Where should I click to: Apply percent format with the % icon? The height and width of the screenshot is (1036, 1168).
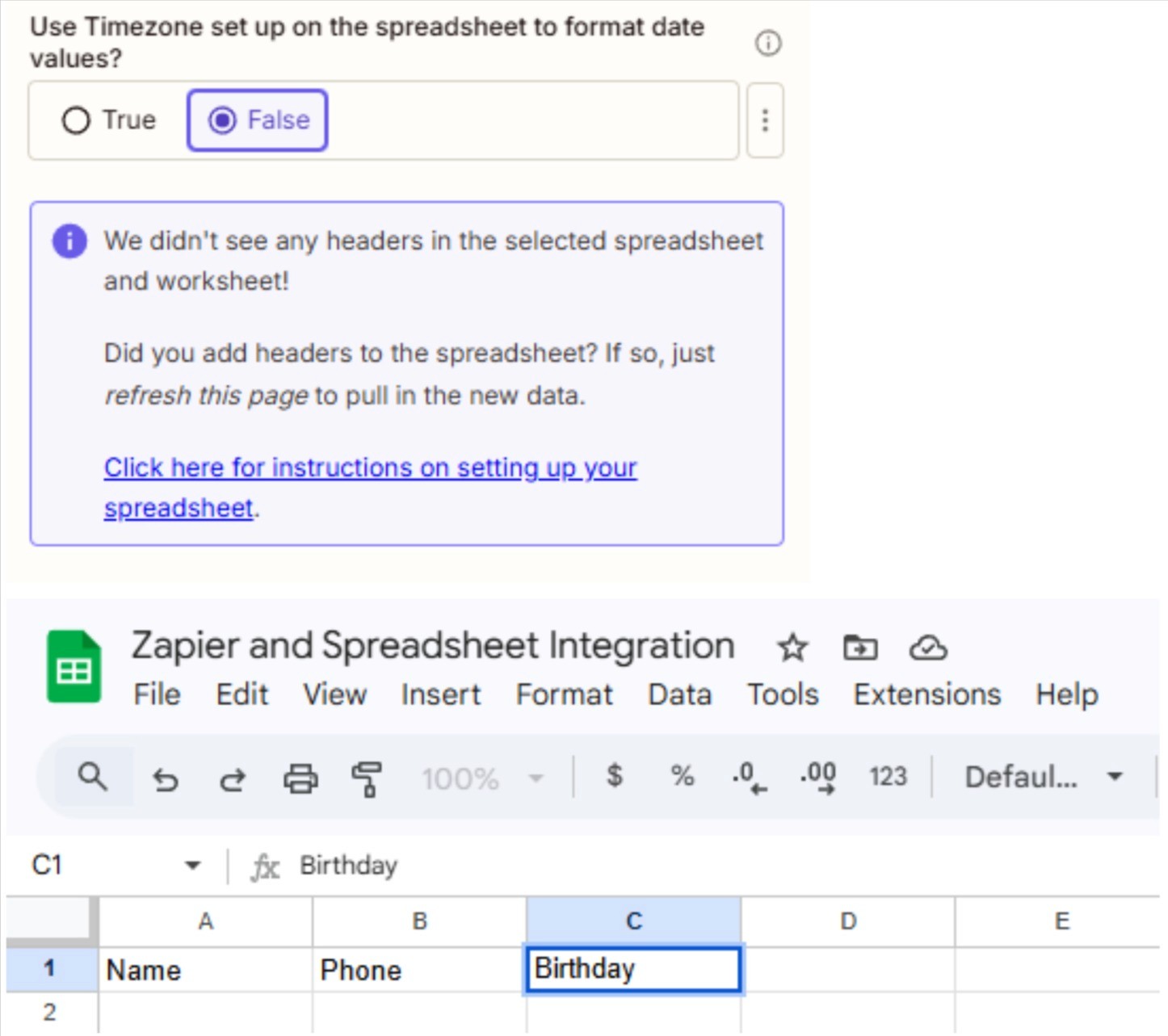(683, 776)
